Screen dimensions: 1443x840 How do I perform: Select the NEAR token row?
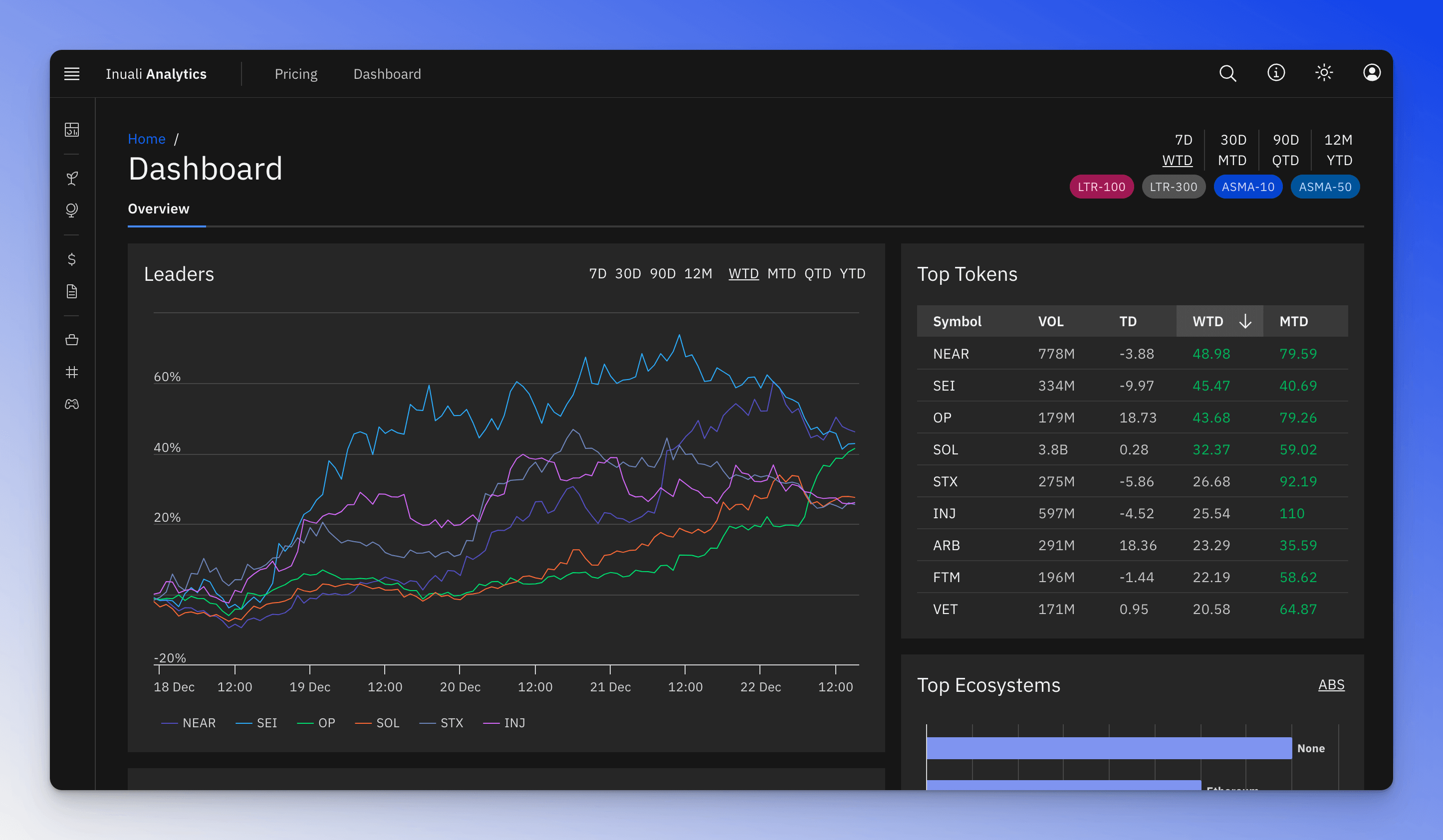1132,354
